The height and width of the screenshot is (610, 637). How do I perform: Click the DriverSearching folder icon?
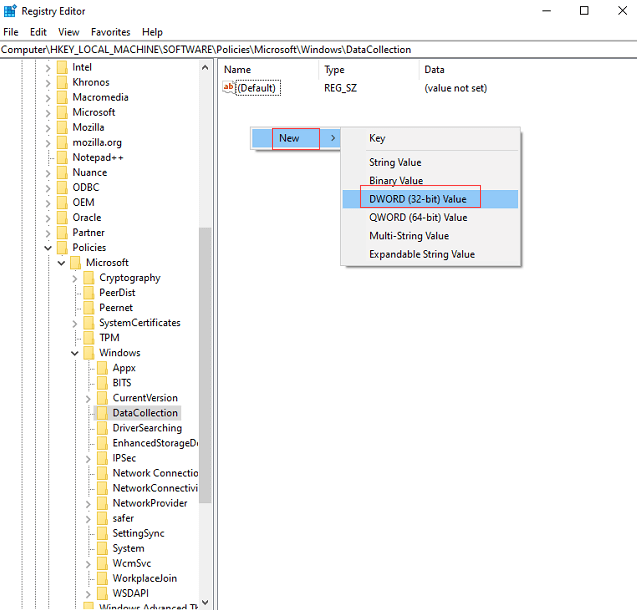tap(102, 428)
